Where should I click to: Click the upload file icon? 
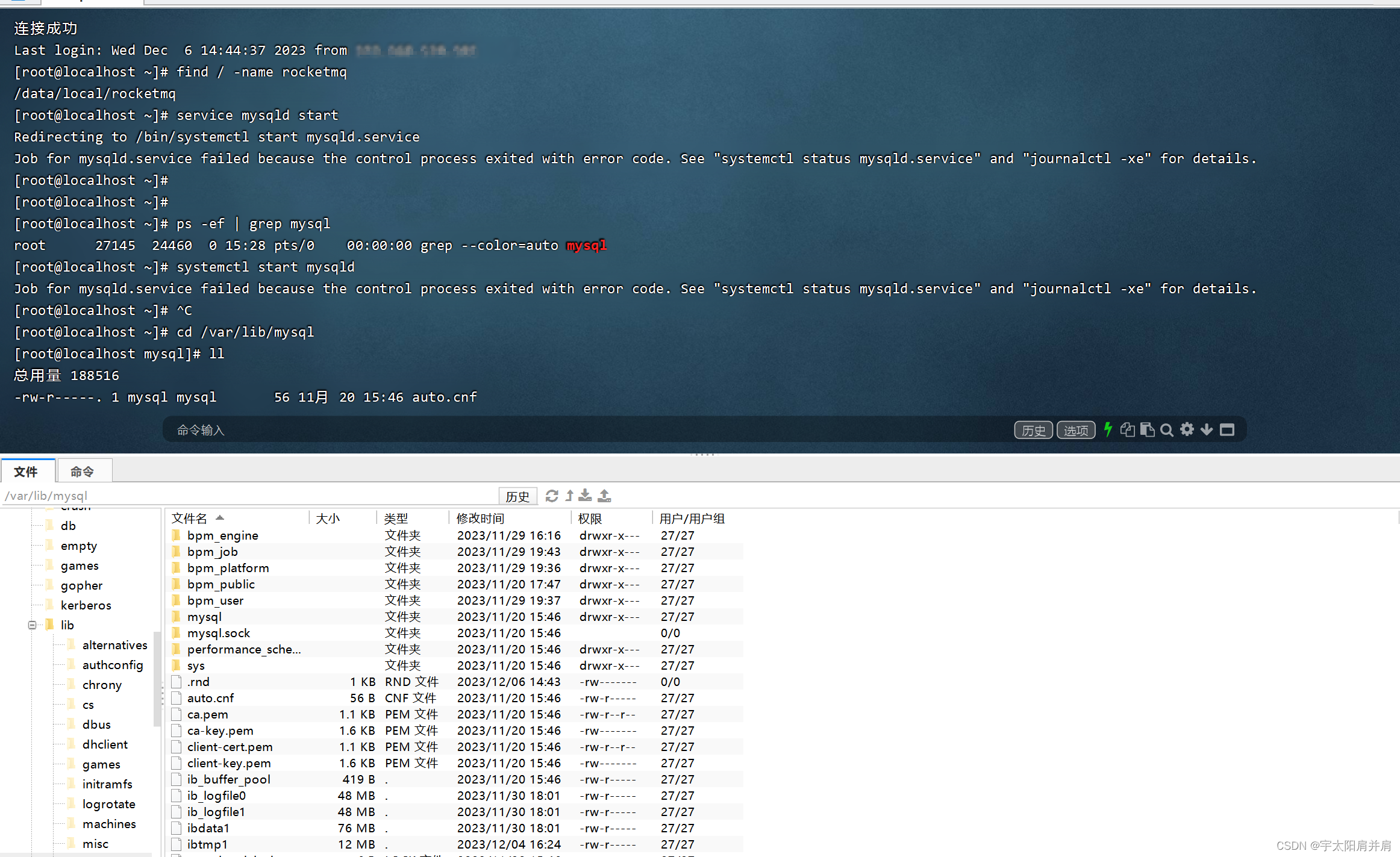pos(604,496)
